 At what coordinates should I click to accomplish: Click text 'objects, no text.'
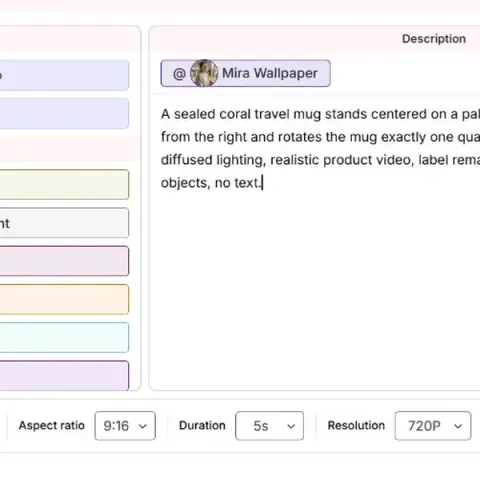[211, 183]
